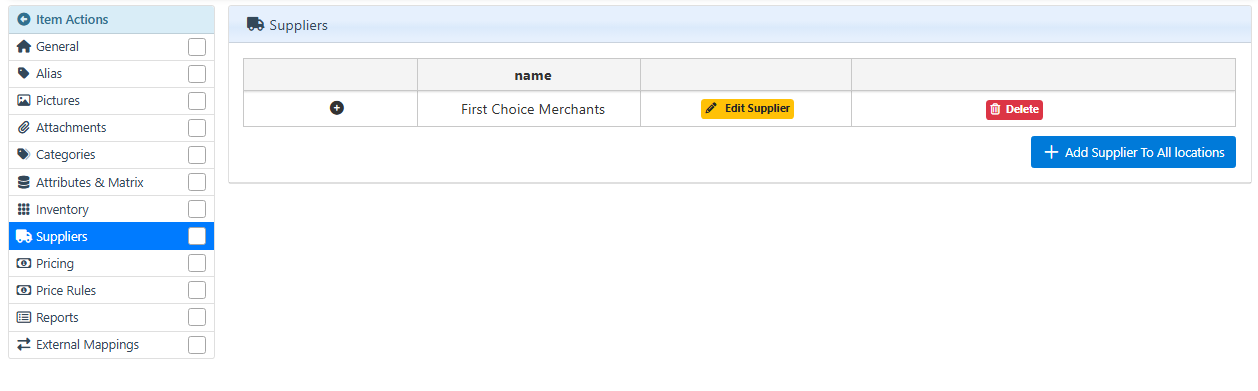Check the box next to Reports
Screen dimensions: 1258x391
(x=197, y=317)
